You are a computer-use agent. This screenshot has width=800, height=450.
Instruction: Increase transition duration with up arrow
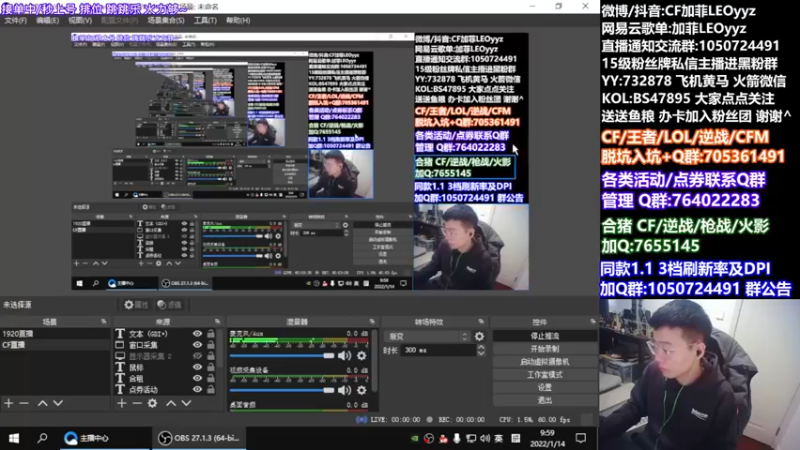click(481, 347)
